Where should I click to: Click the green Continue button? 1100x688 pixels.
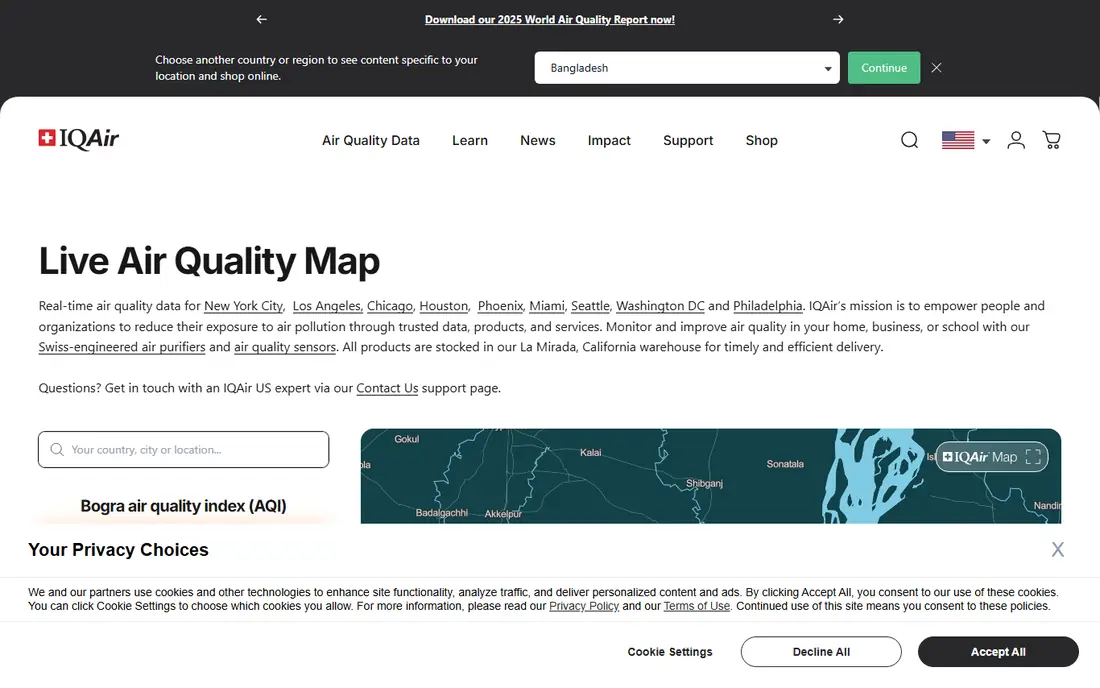tap(884, 68)
